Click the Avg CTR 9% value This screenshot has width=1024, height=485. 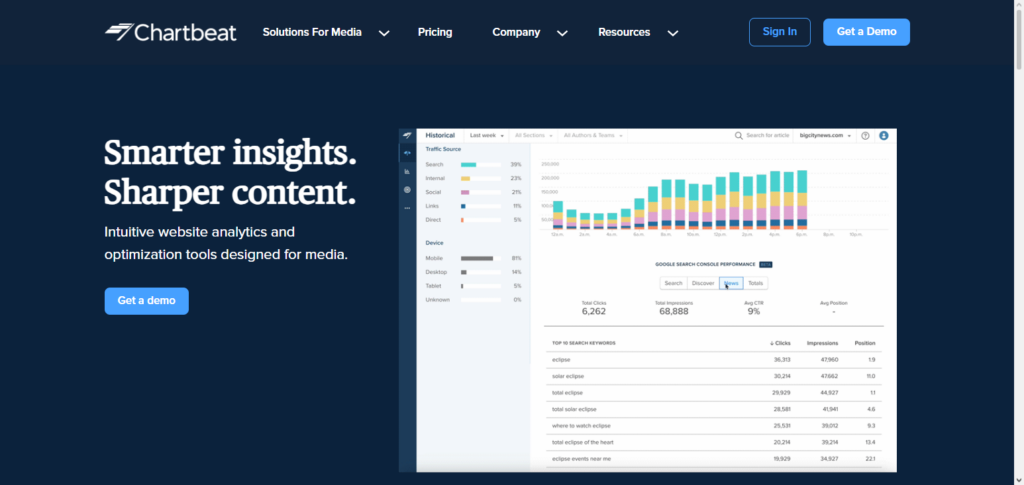[754, 311]
